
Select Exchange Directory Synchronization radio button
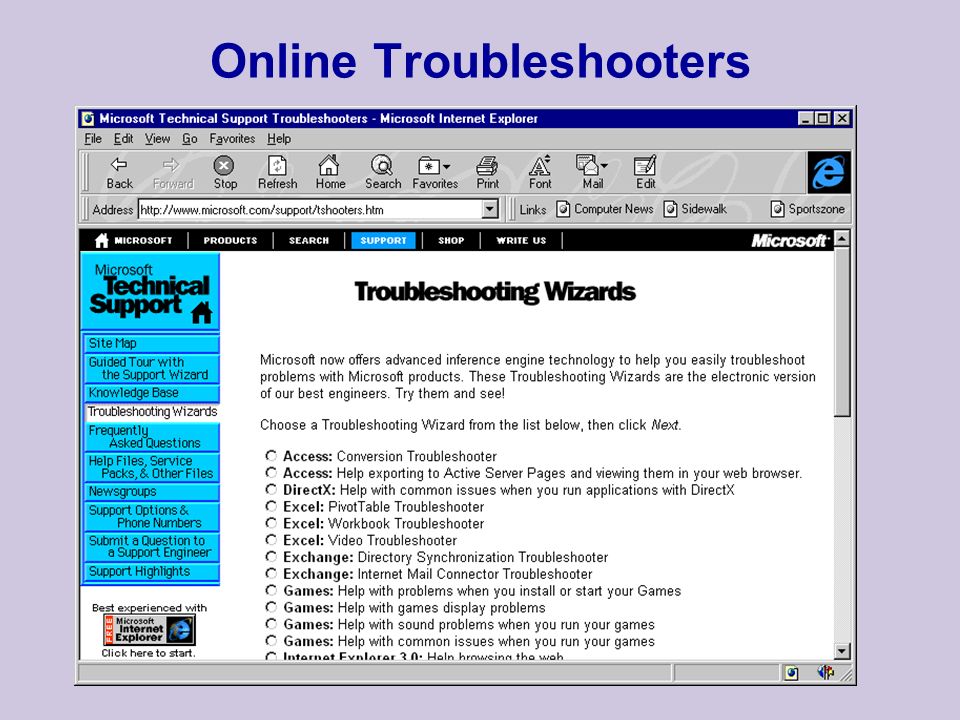(x=271, y=557)
